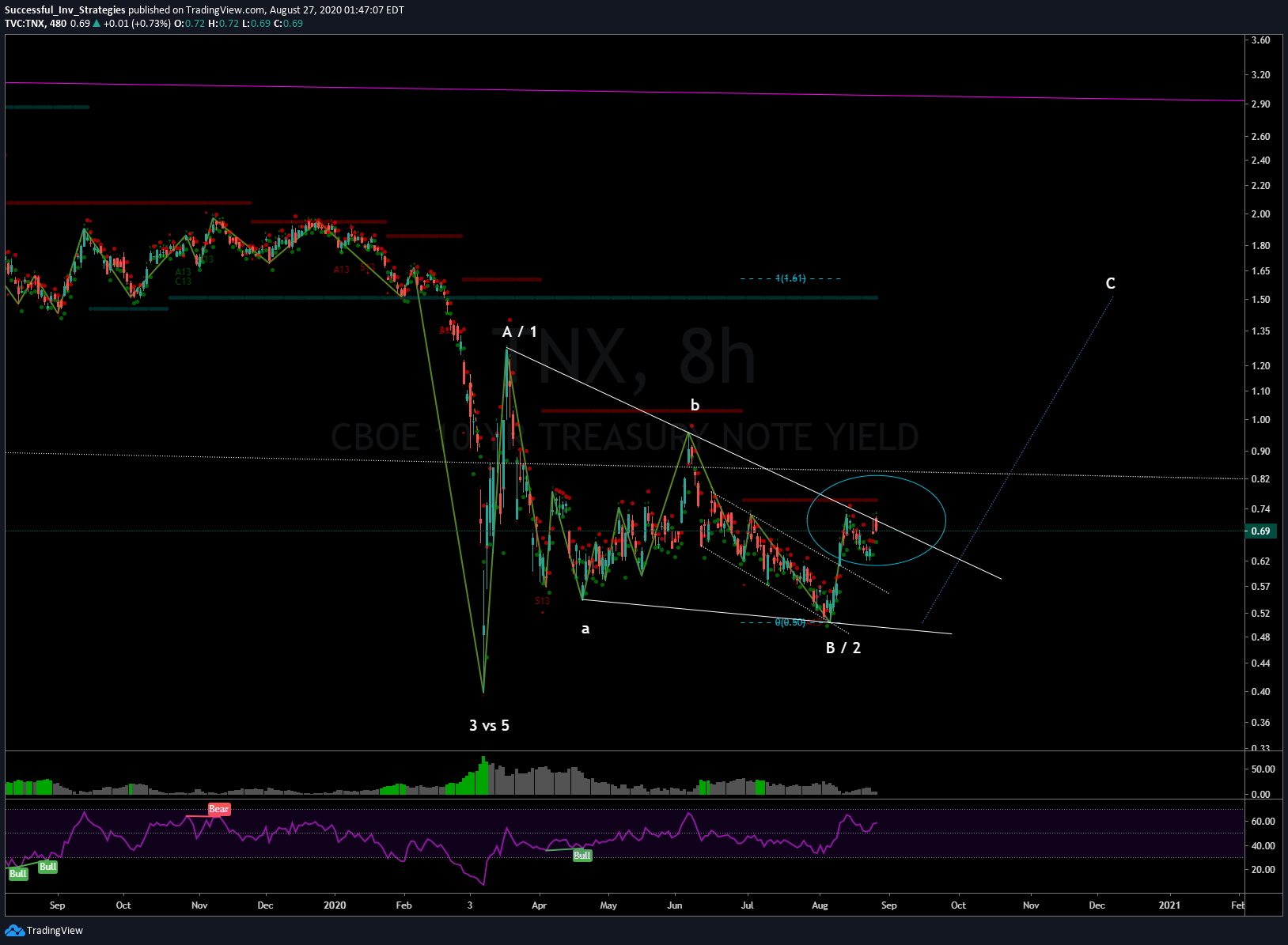
Task: Click the 0.40 price axis label
Action: click(x=1261, y=691)
